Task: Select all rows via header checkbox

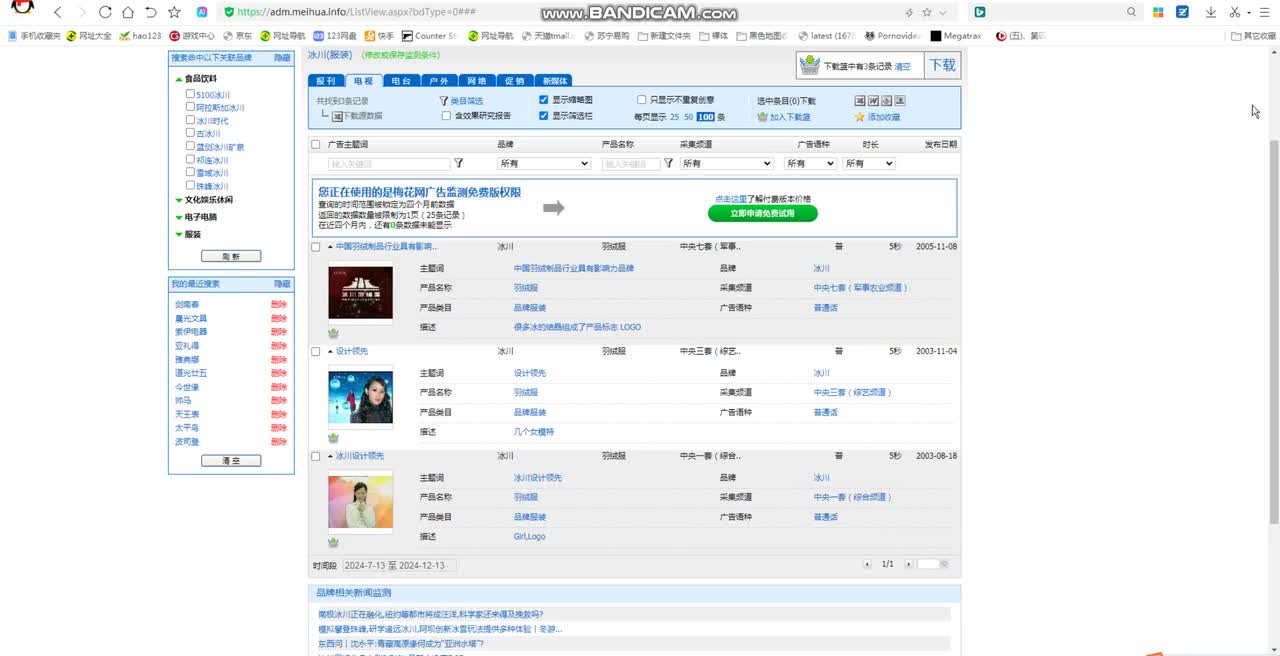Action: point(316,145)
